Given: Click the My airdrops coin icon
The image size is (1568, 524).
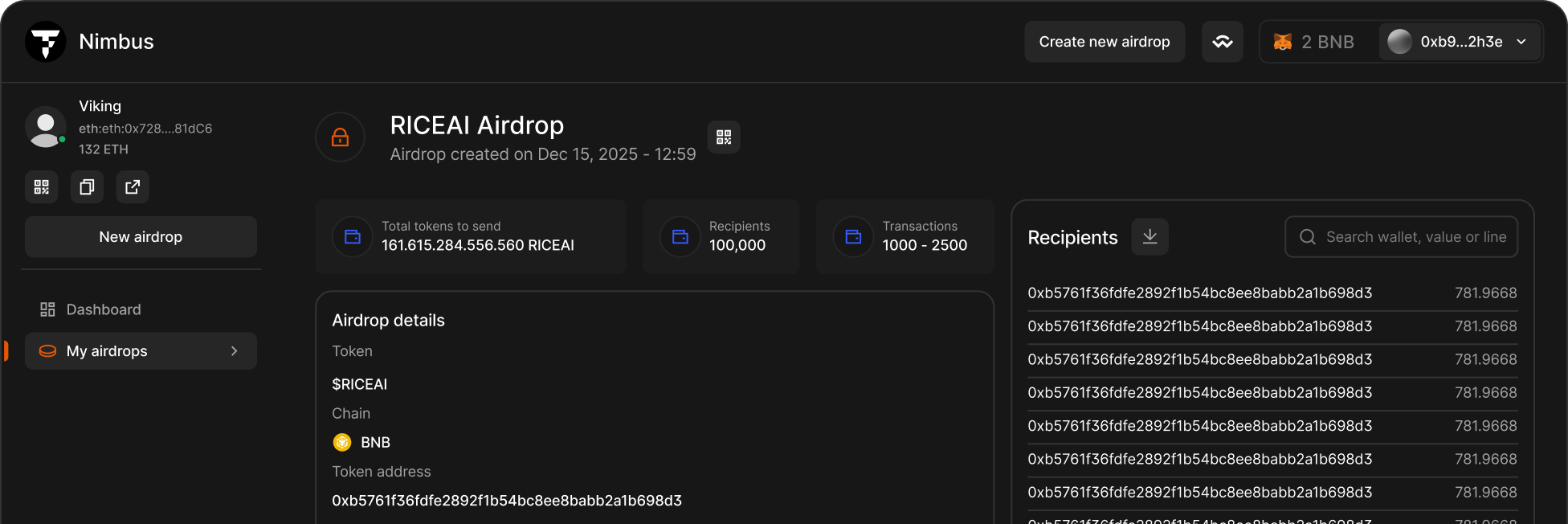Looking at the screenshot, I should [47, 351].
